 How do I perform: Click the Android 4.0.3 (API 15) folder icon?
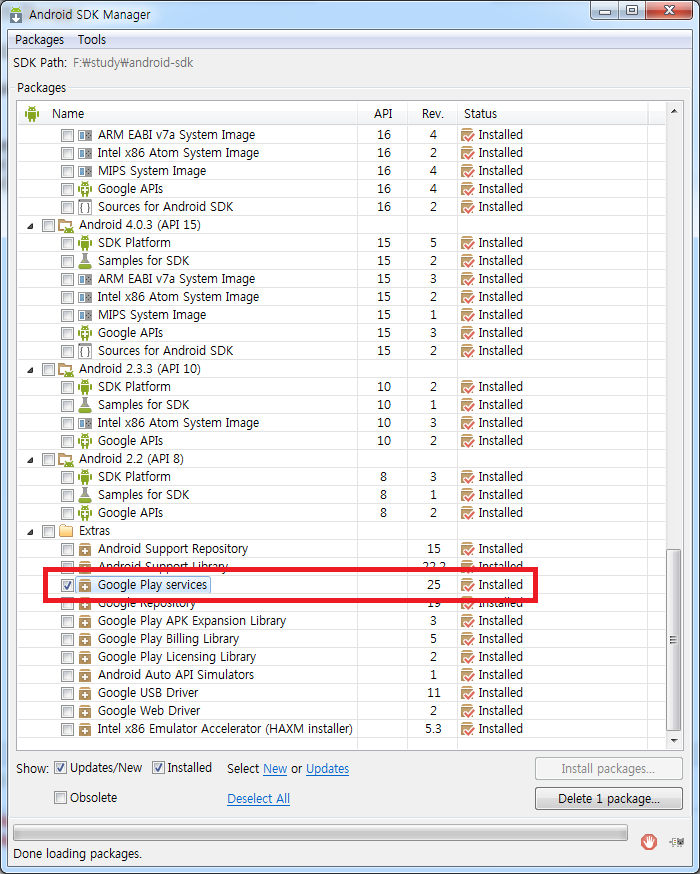pos(66,225)
